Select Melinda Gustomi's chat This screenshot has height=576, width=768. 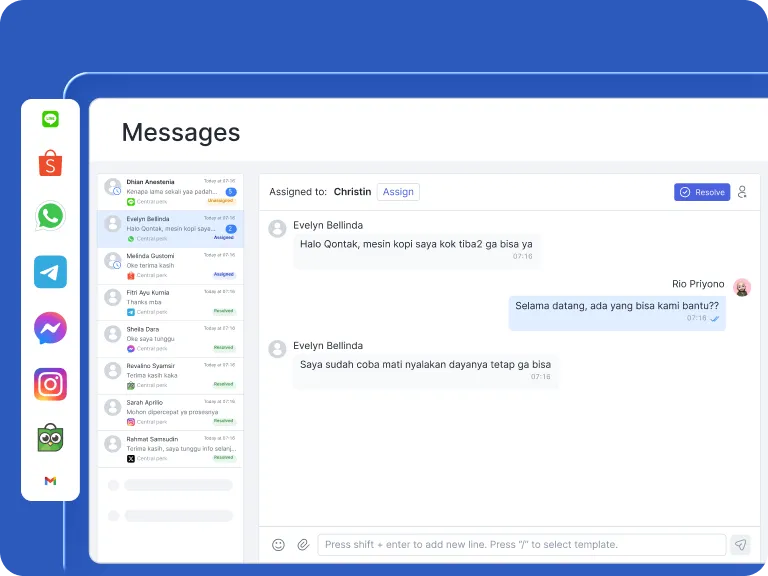pyautogui.click(x=170, y=265)
